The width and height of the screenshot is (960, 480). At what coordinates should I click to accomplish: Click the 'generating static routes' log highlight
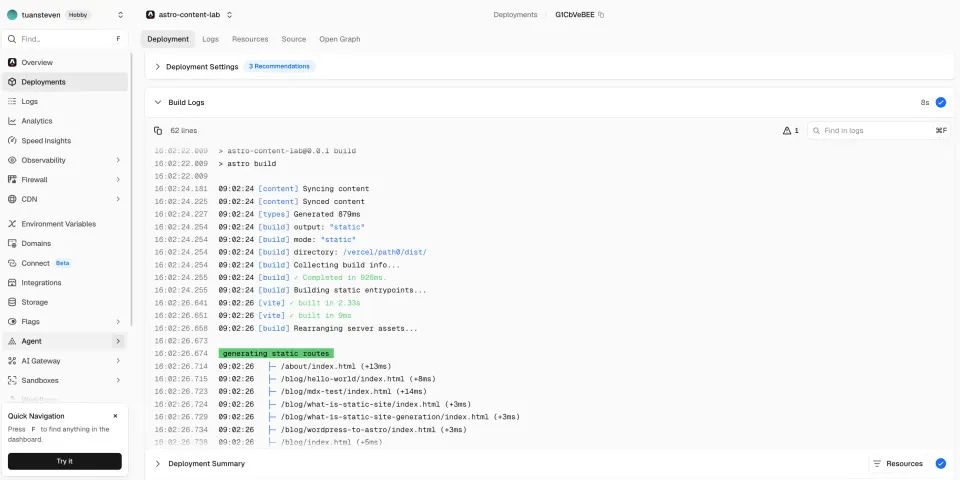276,354
